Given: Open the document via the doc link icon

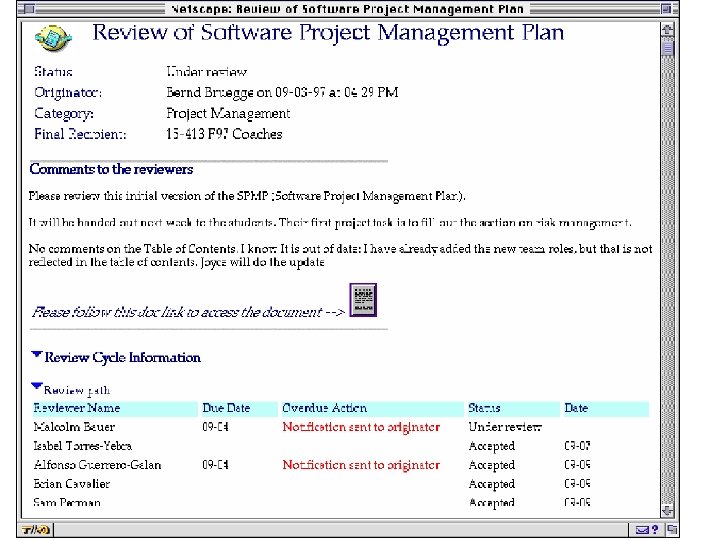Looking at the screenshot, I should [363, 300].
